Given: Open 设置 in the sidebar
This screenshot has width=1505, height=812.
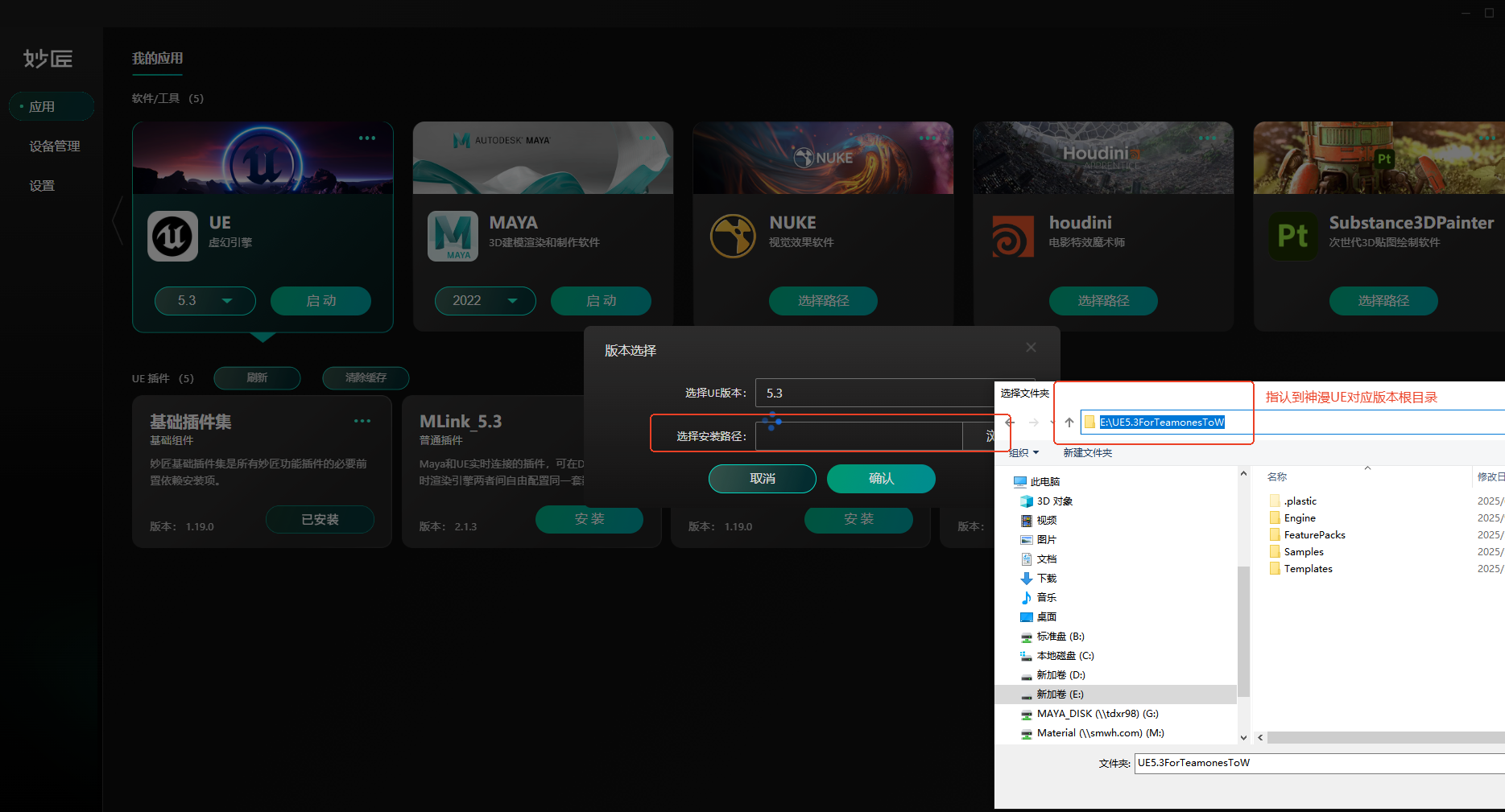Looking at the screenshot, I should pos(42,186).
